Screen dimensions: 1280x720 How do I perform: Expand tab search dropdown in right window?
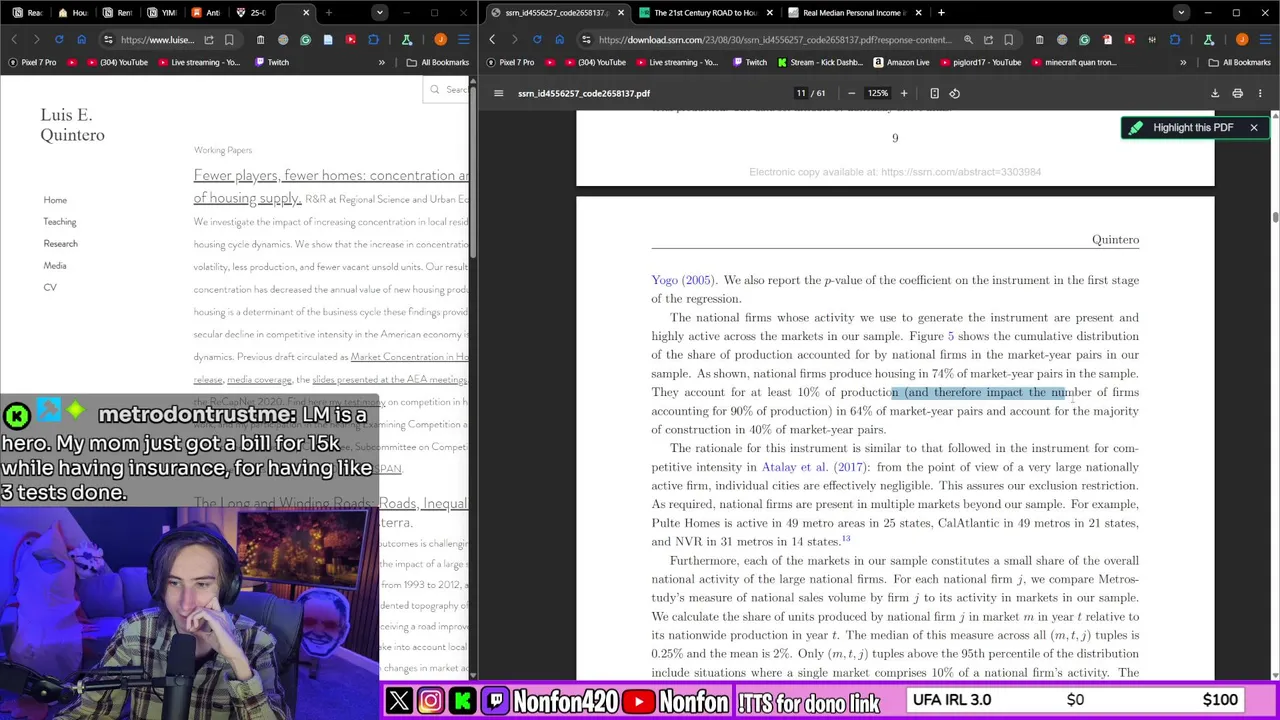[x=1181, y=13]
